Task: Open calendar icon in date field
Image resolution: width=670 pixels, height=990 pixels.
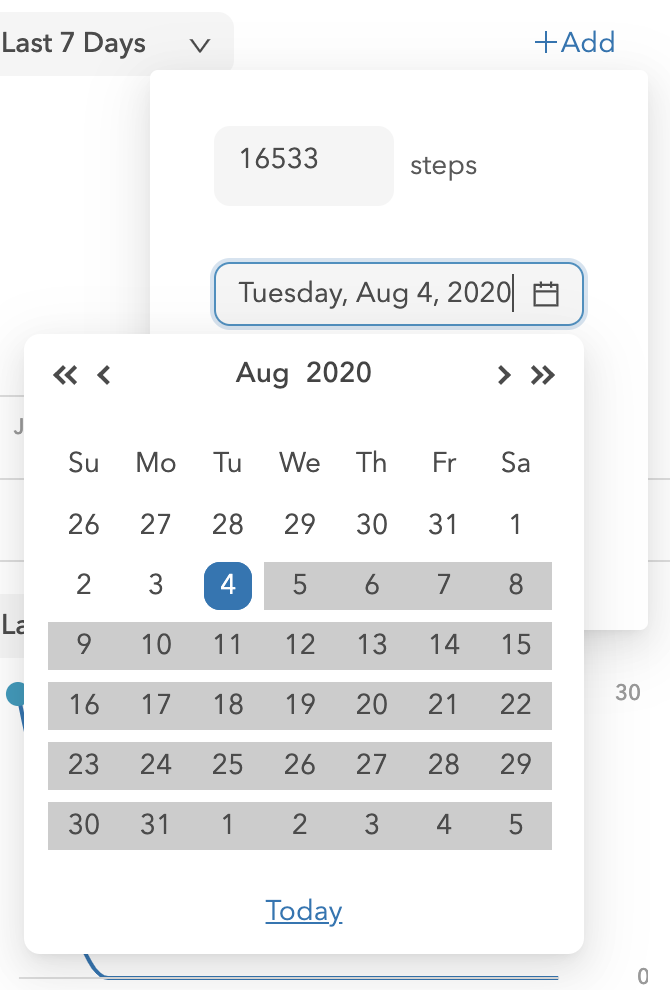Action: pyautogui.click(x=546, y=294)
